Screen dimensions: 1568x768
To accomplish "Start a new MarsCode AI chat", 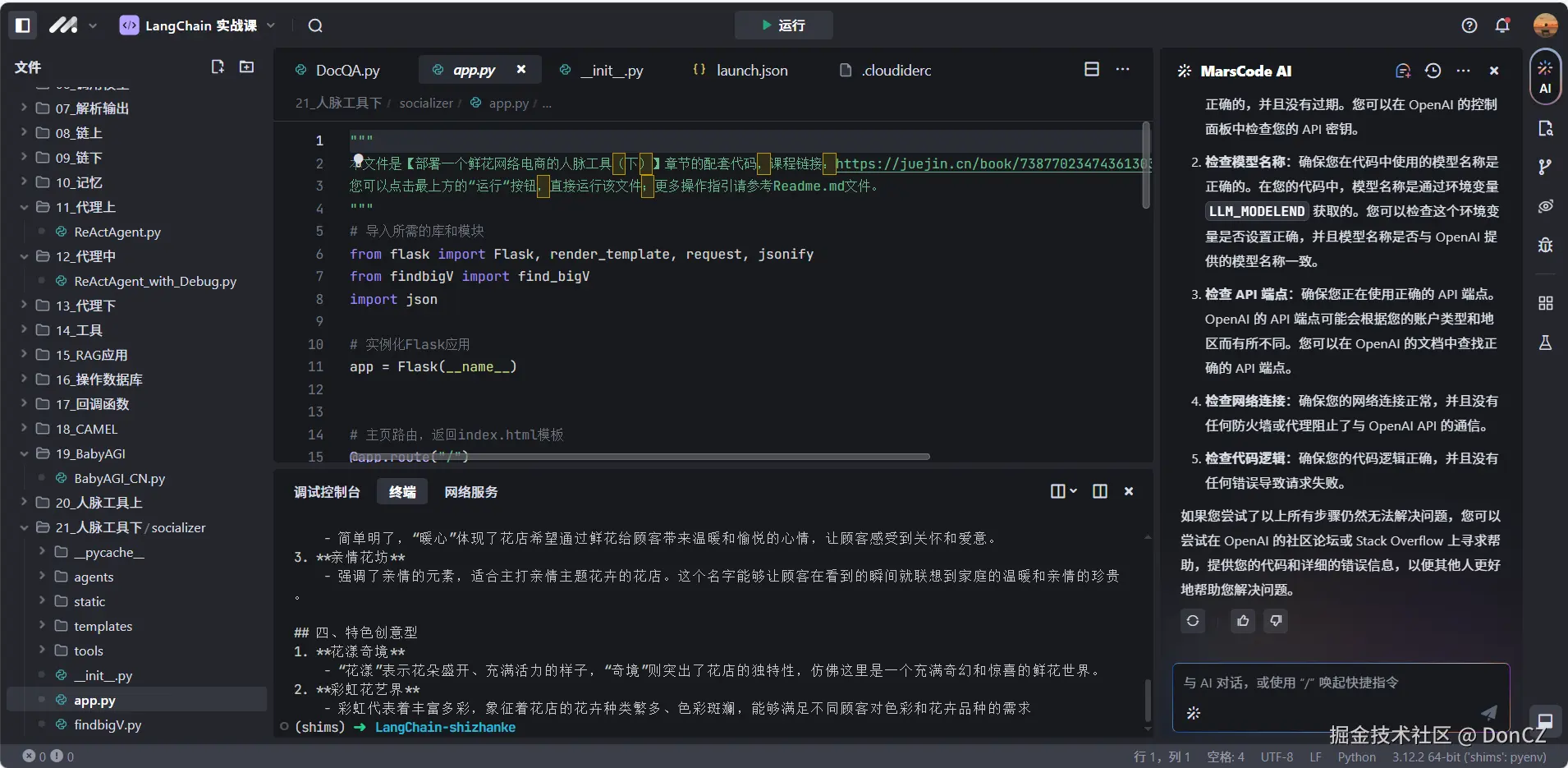I will [x=1403, y=71].
